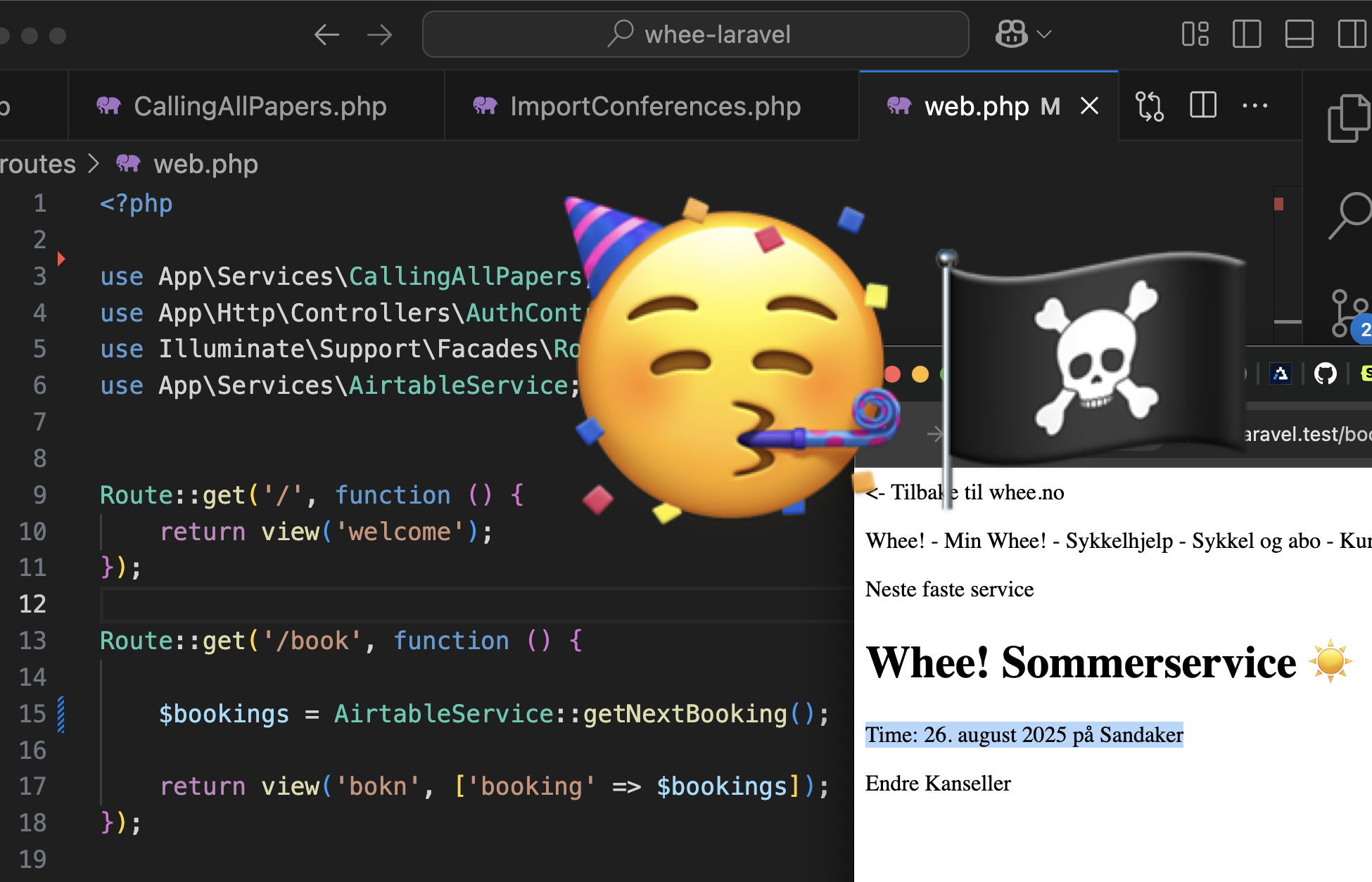Image resolution: width=1372 pixels, height=882 pixels.
Task: Click the routes breadcrumb segment
Action: click(38, 164)
